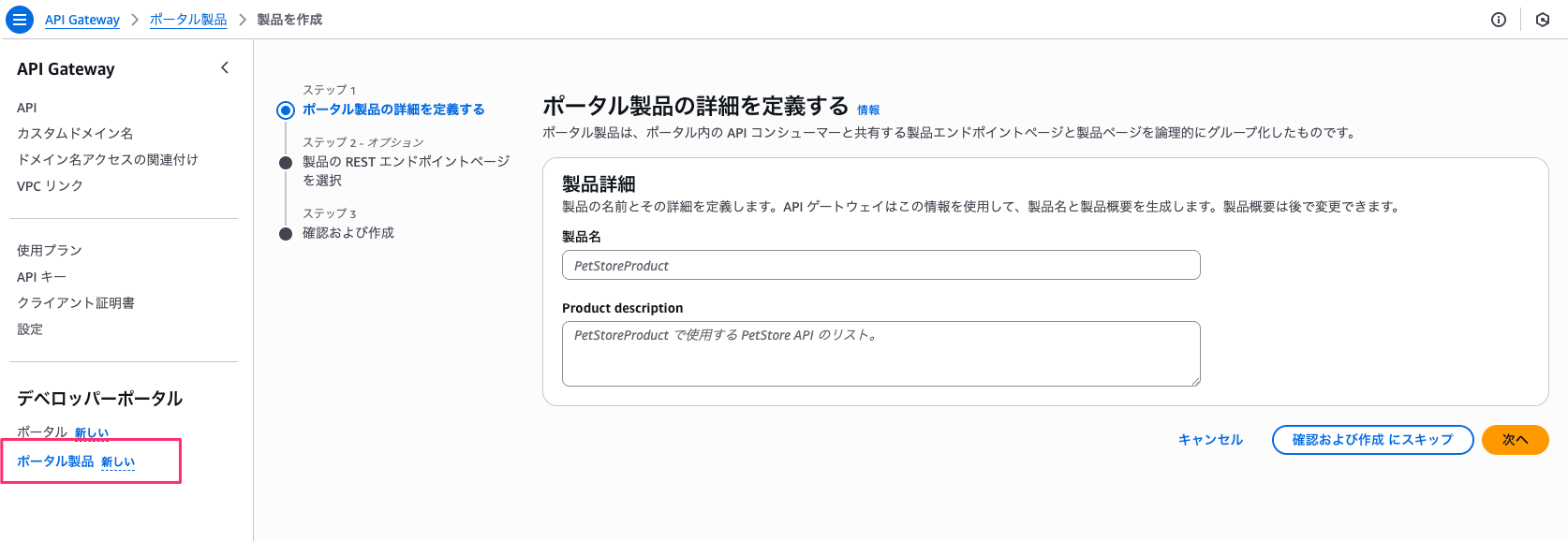Select the step 1 radio indicator
The image size is (1568, 541).
coord(286,110)
